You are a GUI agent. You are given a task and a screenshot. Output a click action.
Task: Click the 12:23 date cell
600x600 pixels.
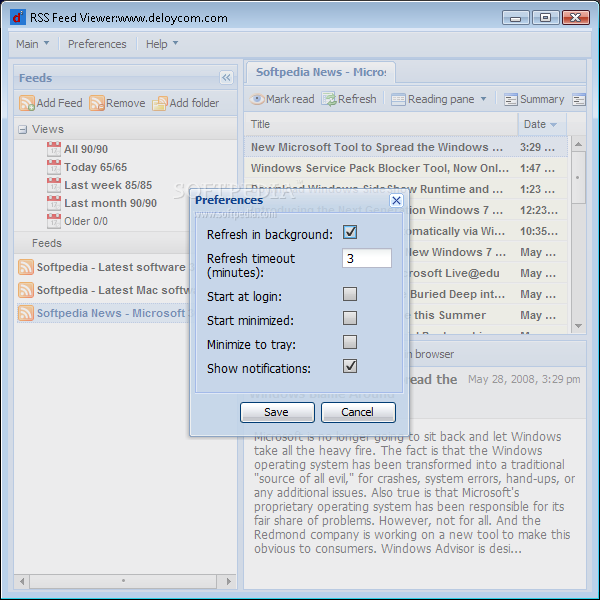click(x=539, y=210)
